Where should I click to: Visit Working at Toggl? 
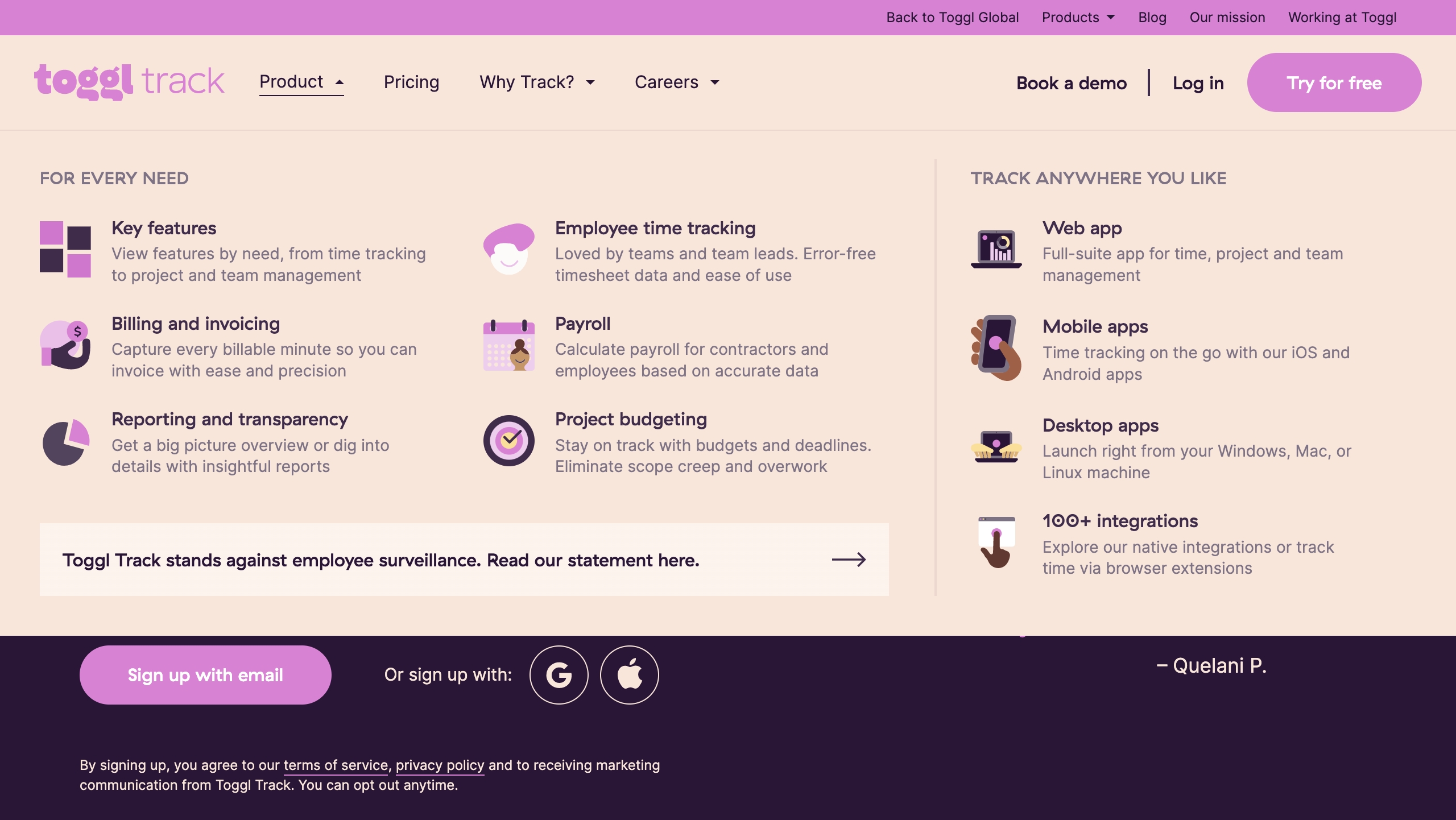(x=1342, y=18)
